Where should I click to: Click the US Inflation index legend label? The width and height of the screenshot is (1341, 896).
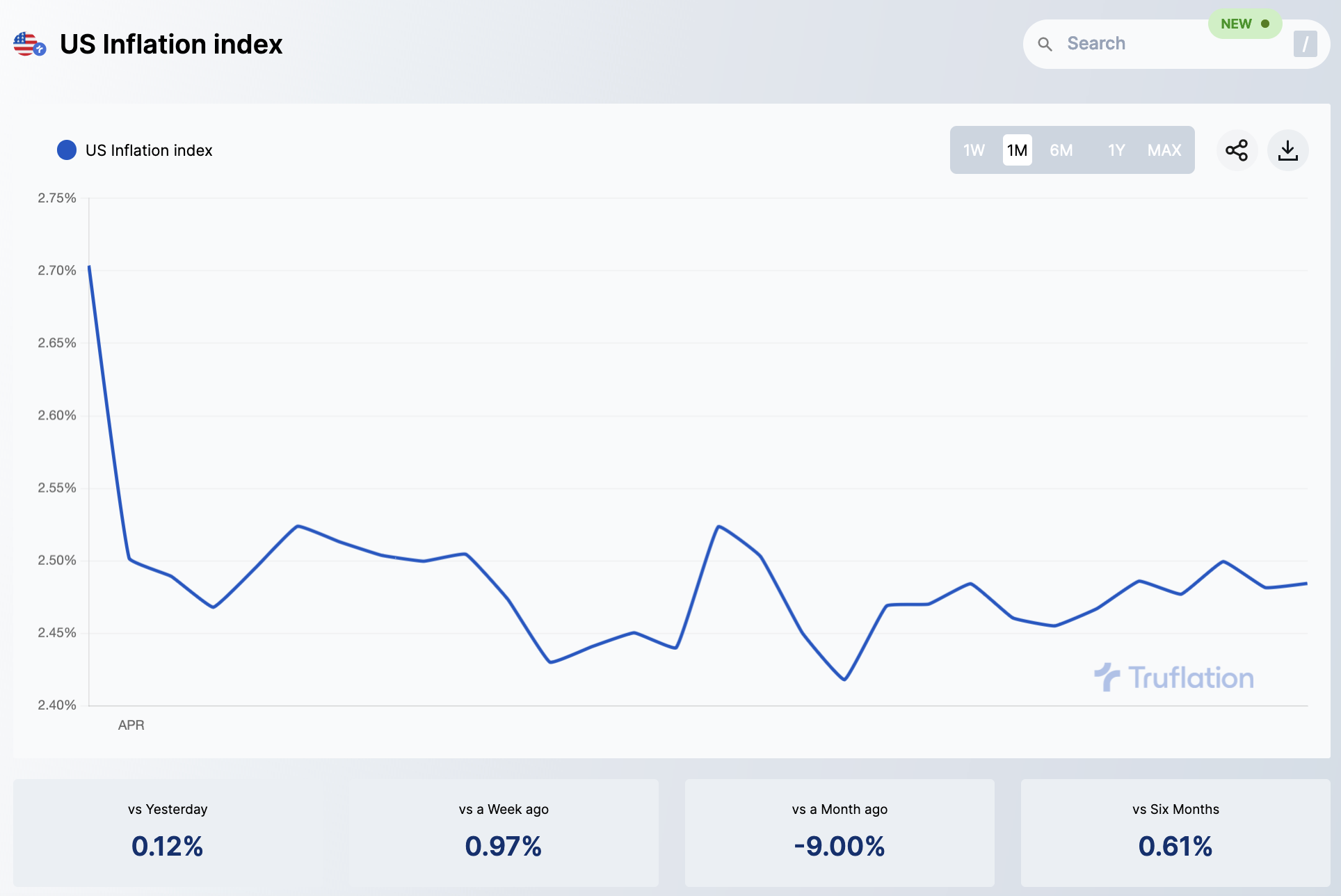coord(149,150)
